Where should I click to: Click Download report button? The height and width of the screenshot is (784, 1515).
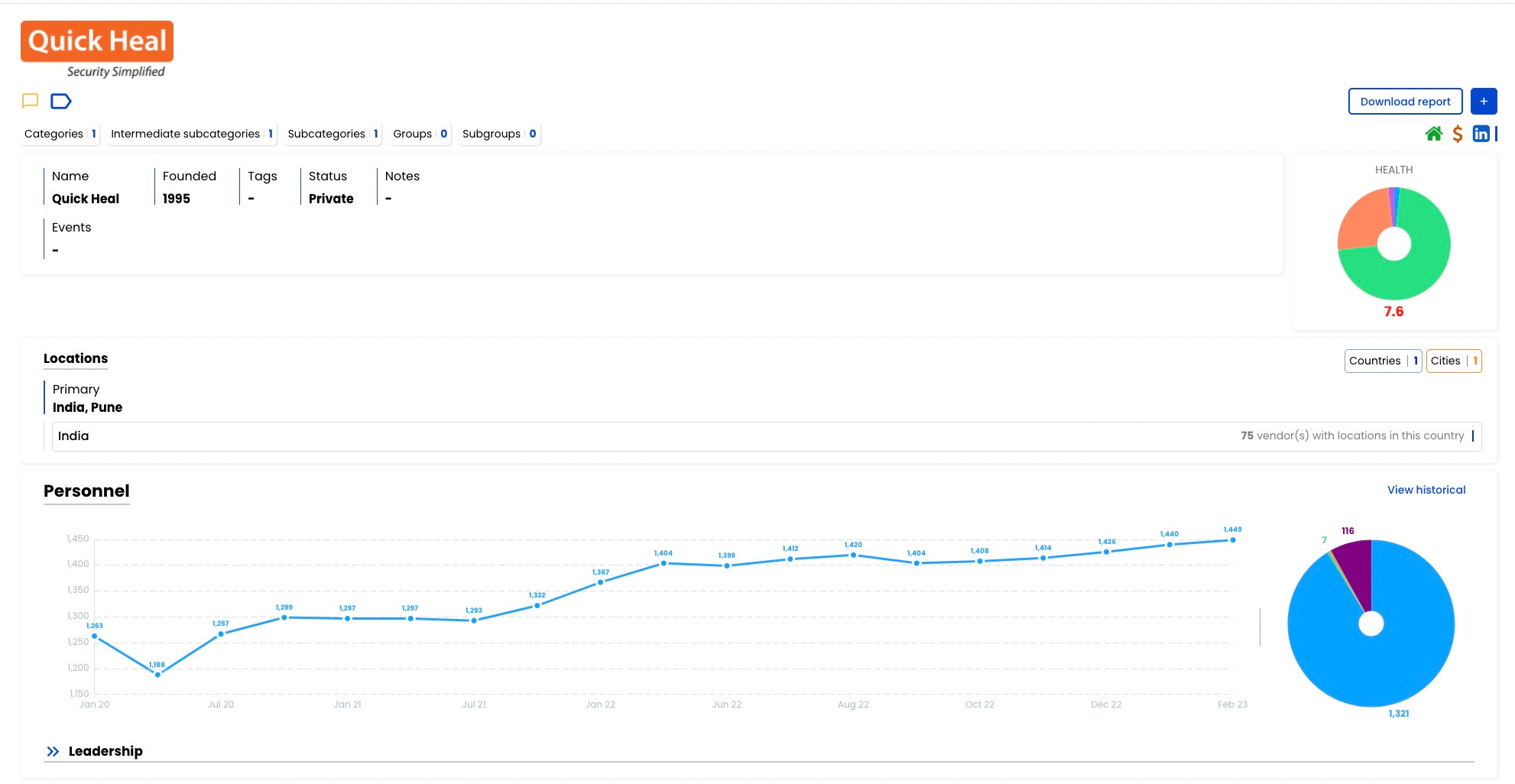tap(1405, 102)
